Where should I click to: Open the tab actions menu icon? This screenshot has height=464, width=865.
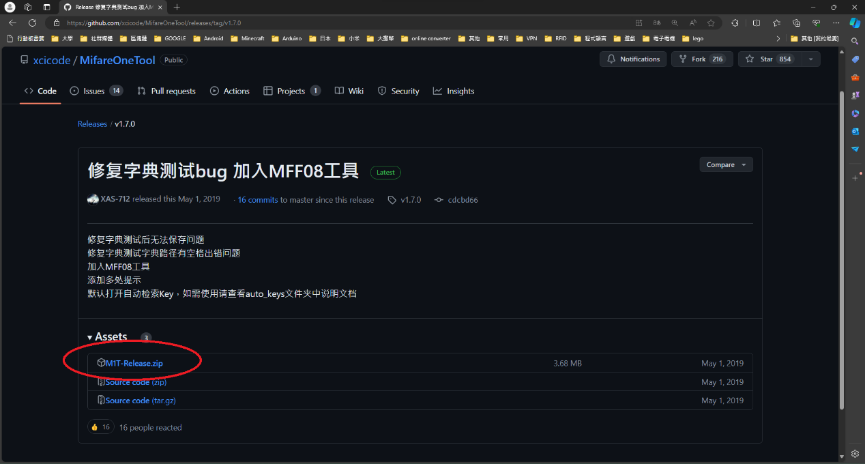coord(47,7)
